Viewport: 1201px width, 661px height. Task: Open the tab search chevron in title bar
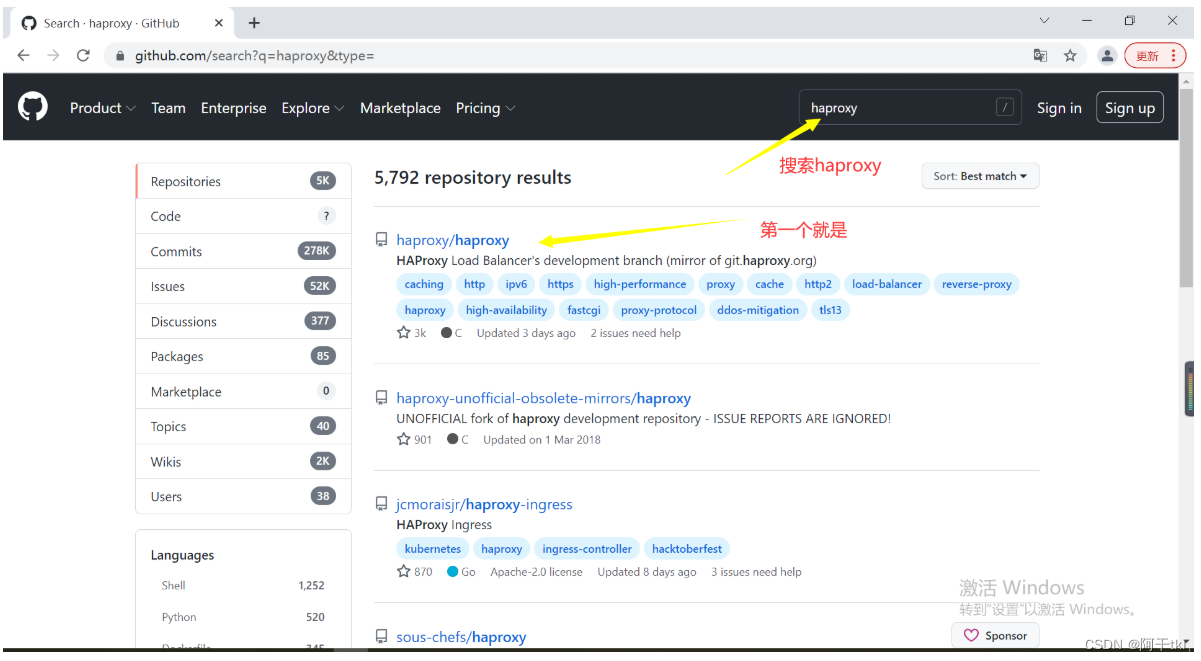point(1044,21)
